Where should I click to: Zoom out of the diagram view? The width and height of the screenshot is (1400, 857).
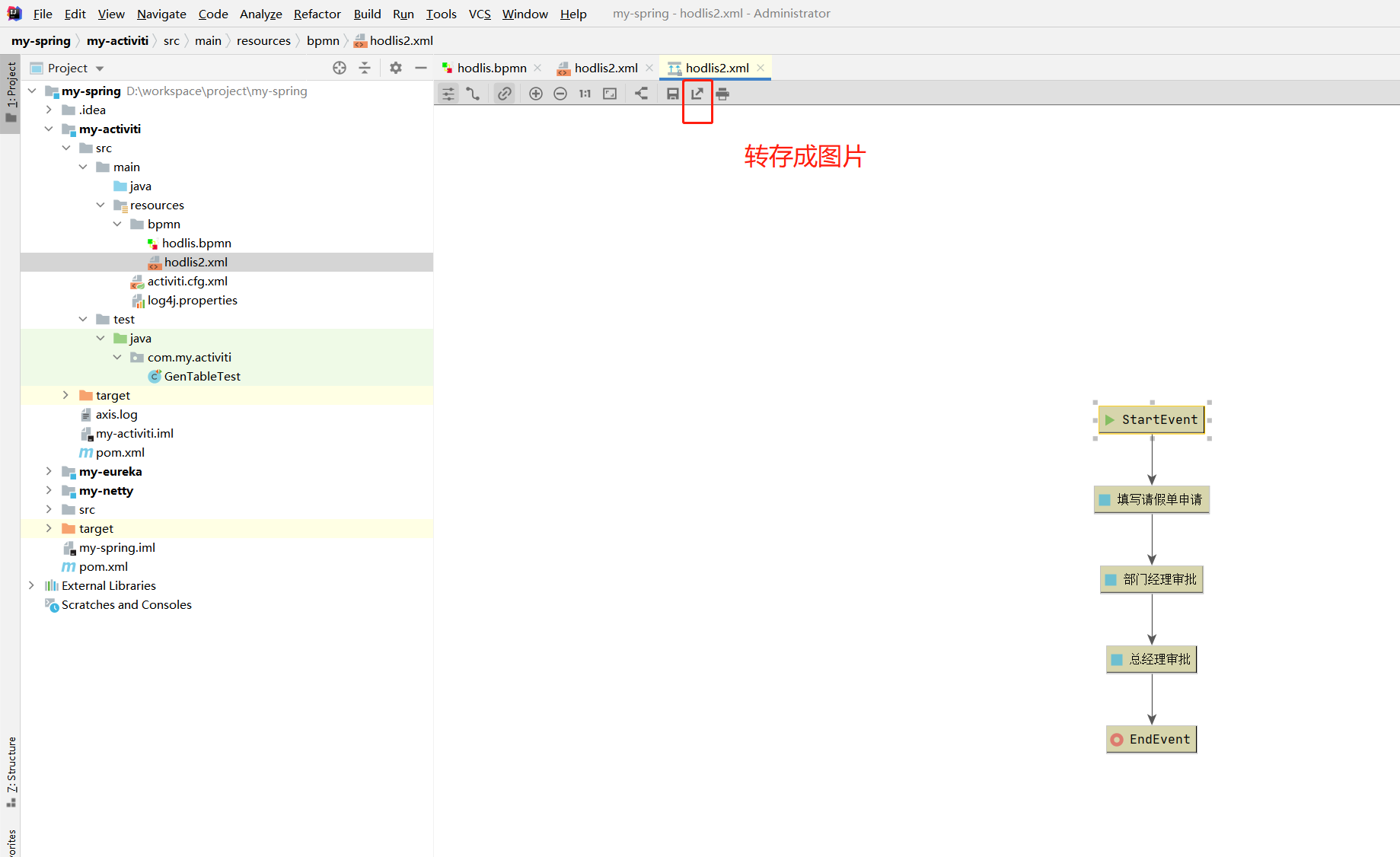tap(560, 93)
